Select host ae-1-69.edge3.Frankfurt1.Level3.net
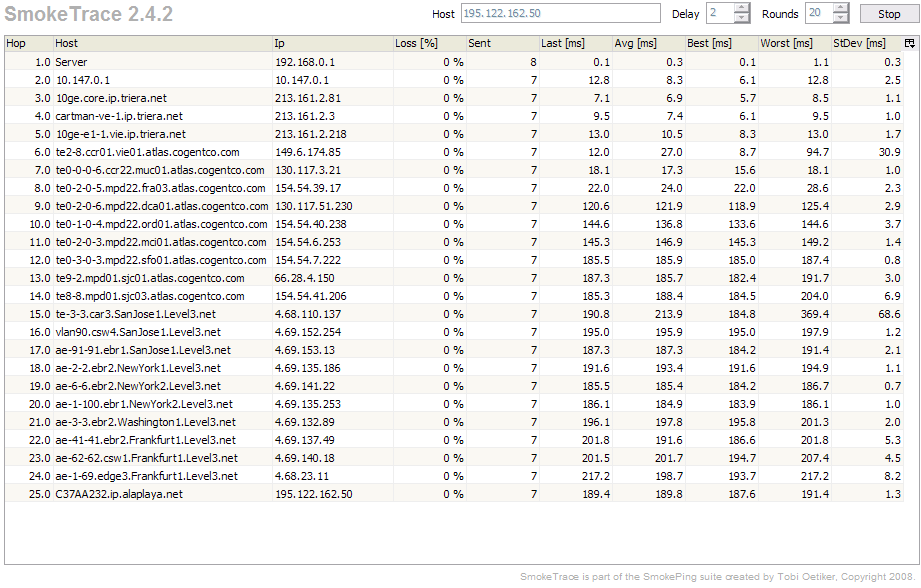The height and width of the screenshot is (588, 921). coord(147,476)
